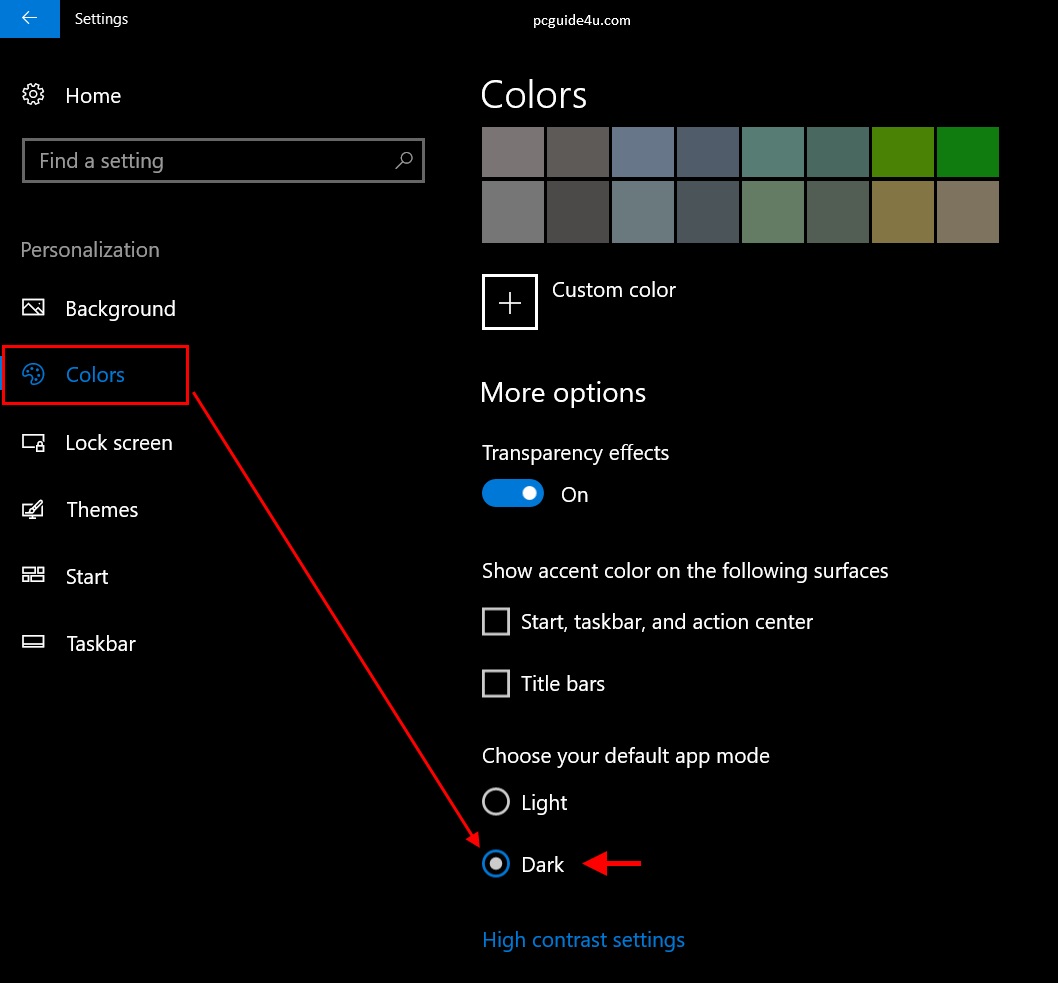Click the search magnifier icon
This screenshot has width=1058, height=983.
coord(404,160)
